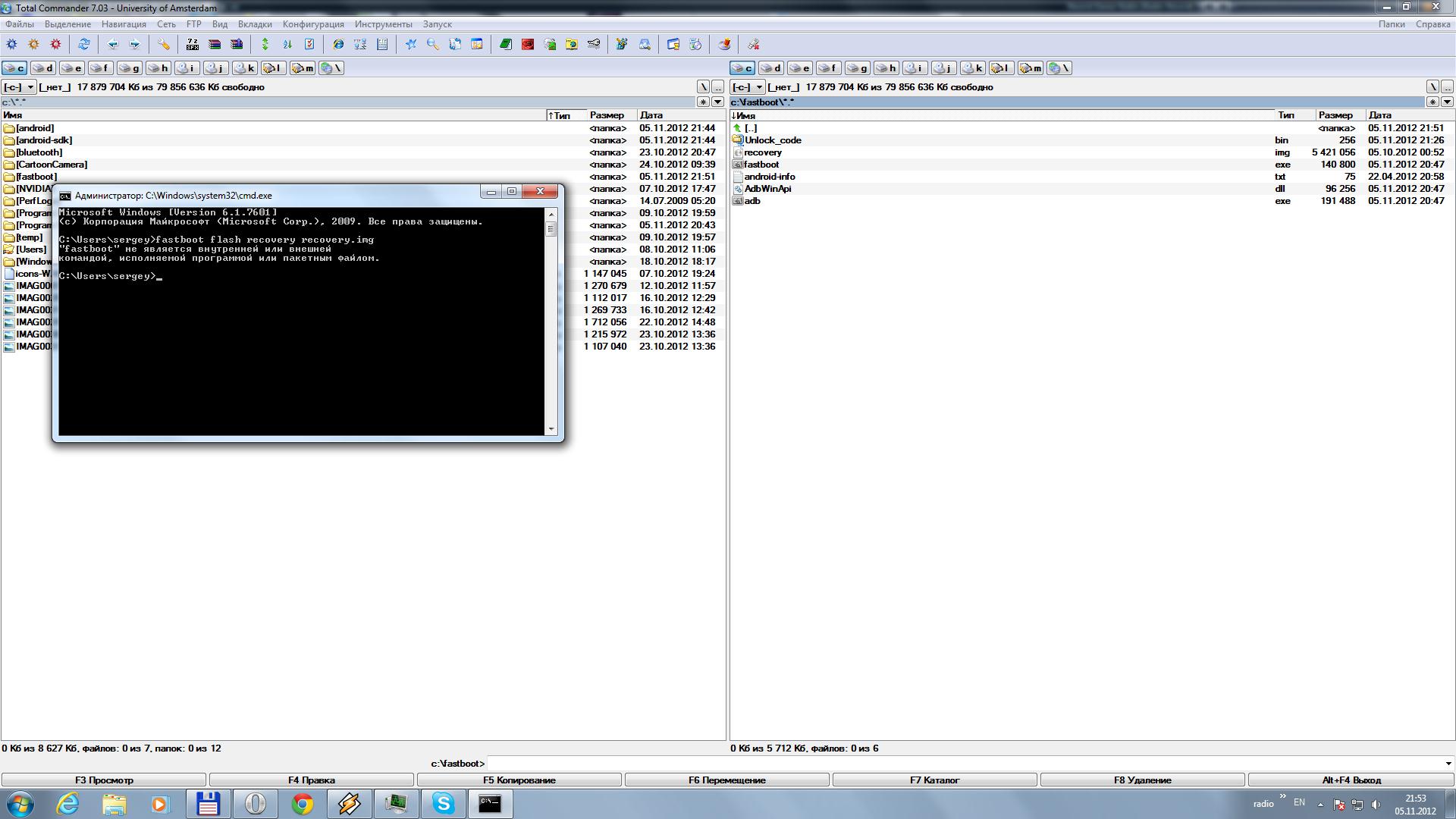Click F4 Правка button
This screenshot has height=819, width=1456.
(312, 780)
